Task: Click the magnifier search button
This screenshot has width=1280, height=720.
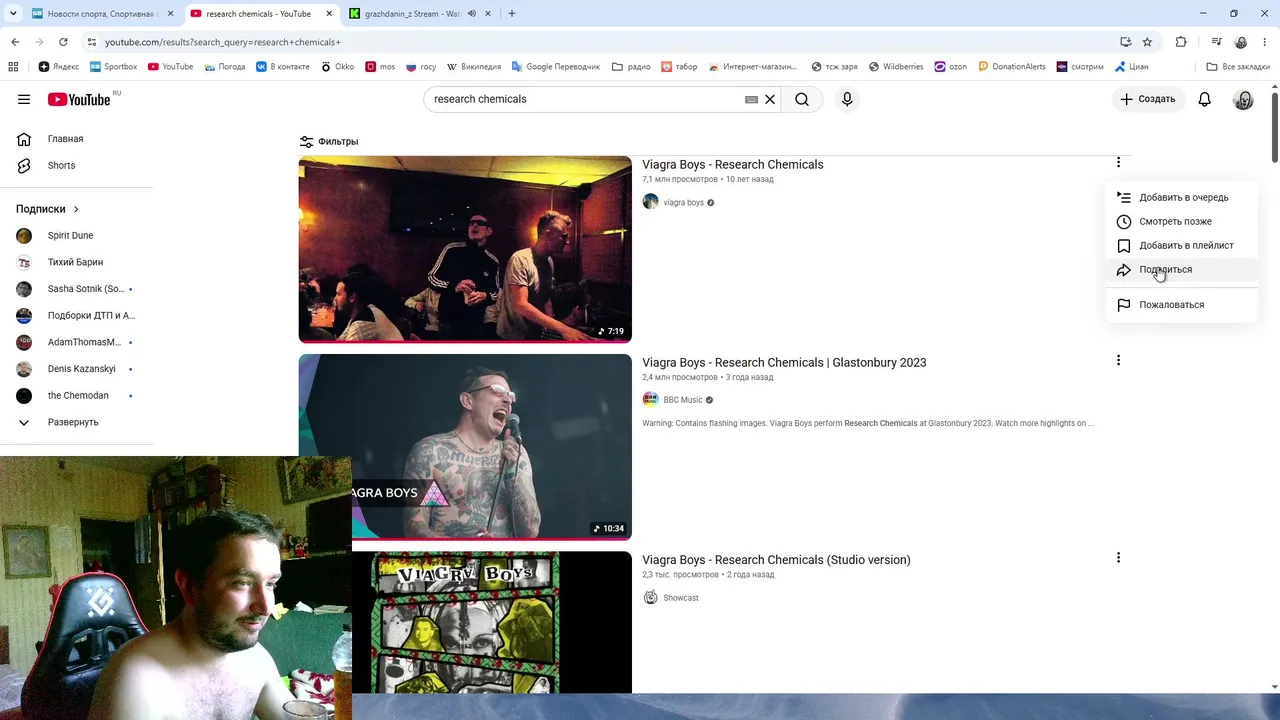Action: pyautogui.click(x=802, y=99)
